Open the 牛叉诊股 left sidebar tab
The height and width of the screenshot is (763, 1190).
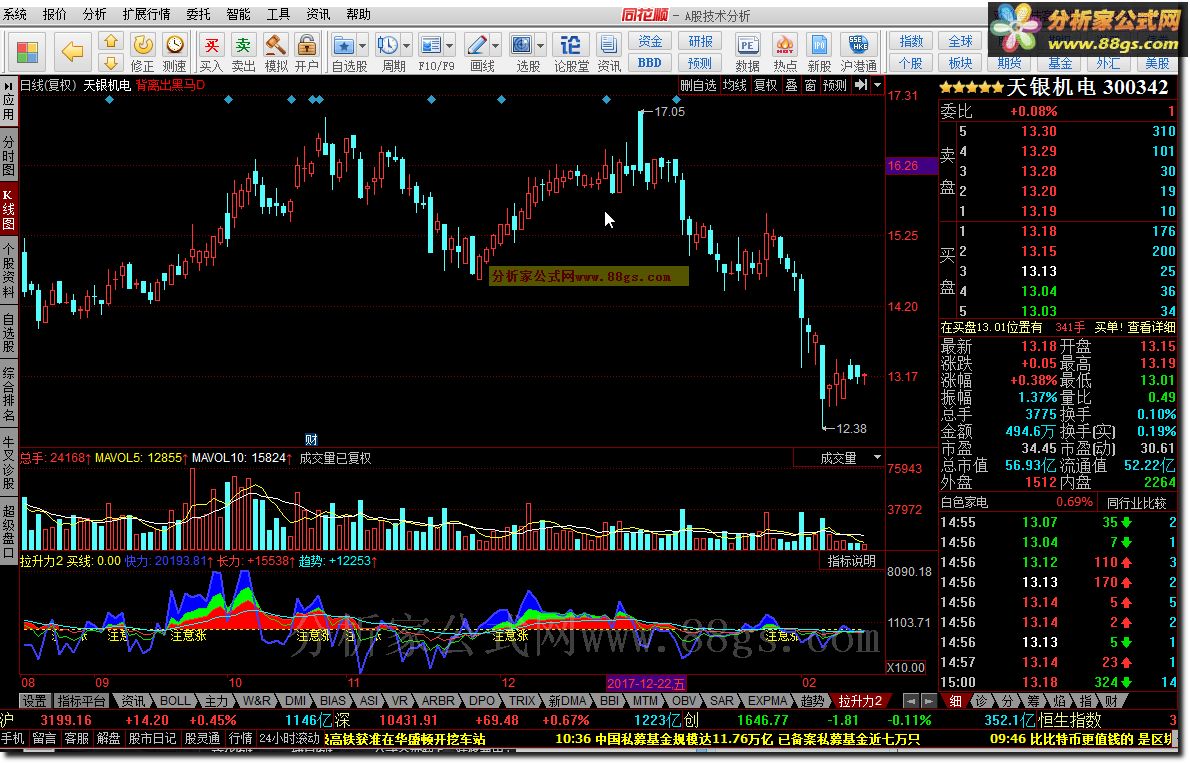tap(8, 462)
